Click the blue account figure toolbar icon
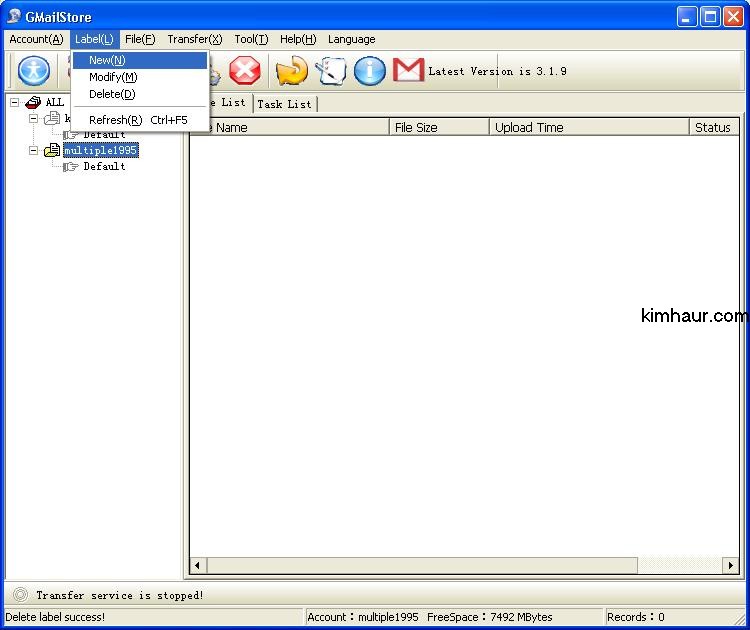Viewport: 750px width, 630px height. [x=35, y=71]
